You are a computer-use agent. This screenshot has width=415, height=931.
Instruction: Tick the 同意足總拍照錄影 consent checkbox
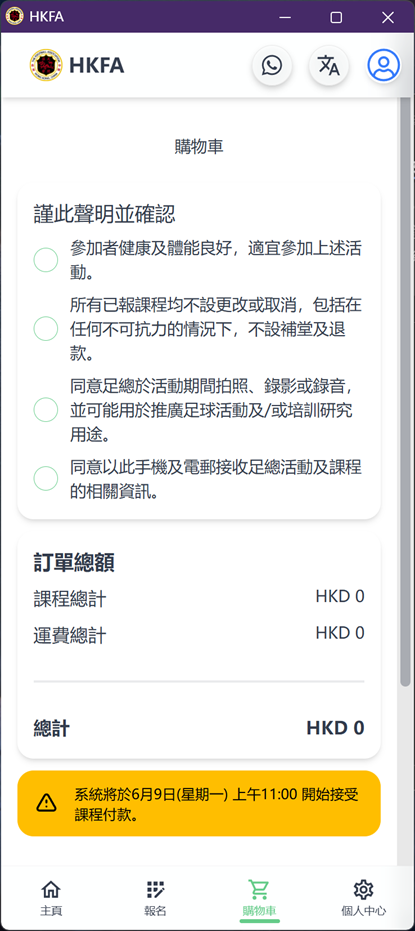point(46,410)
